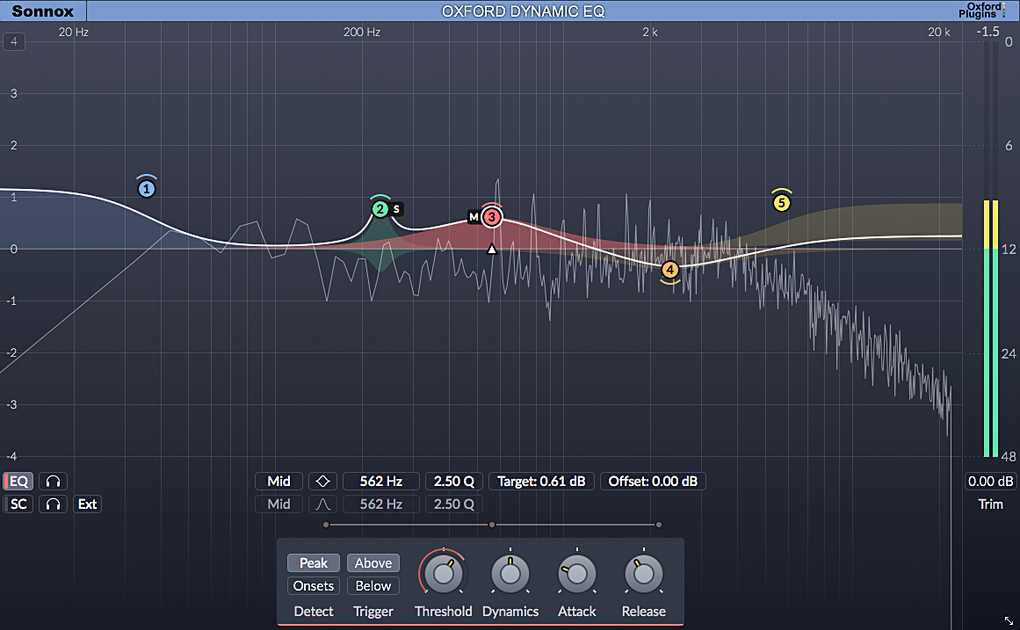Open side-chain Mid channel selector
Viewport: 1020px width, 630px height.
(278, 504)
